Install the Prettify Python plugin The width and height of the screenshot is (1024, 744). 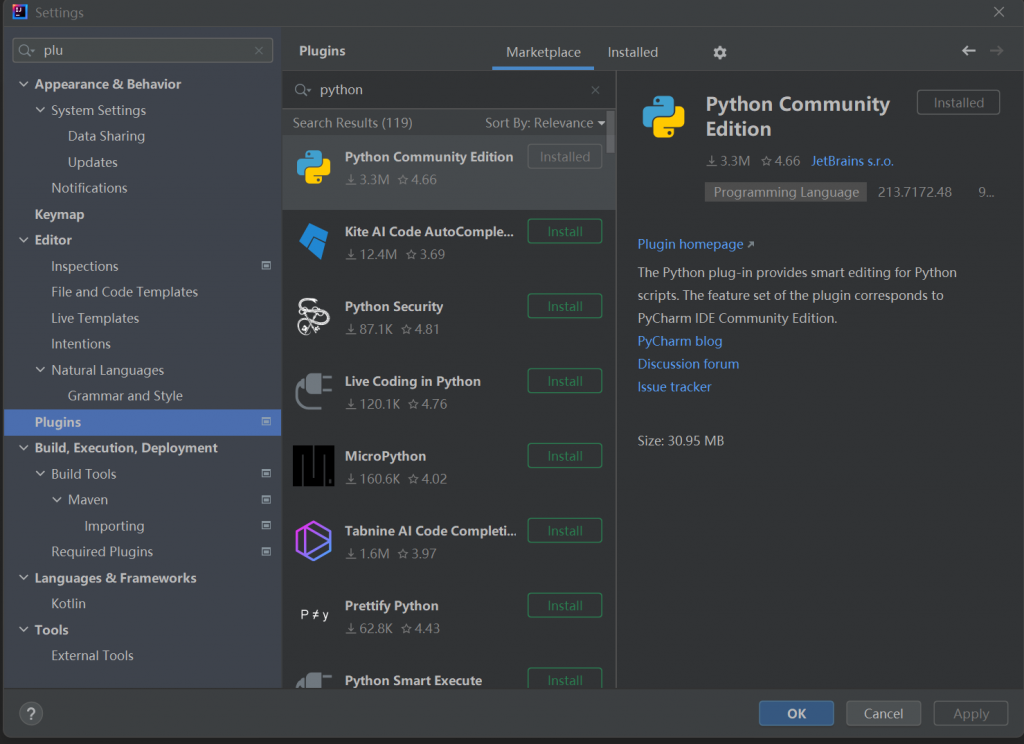click(x=564, y=606)
